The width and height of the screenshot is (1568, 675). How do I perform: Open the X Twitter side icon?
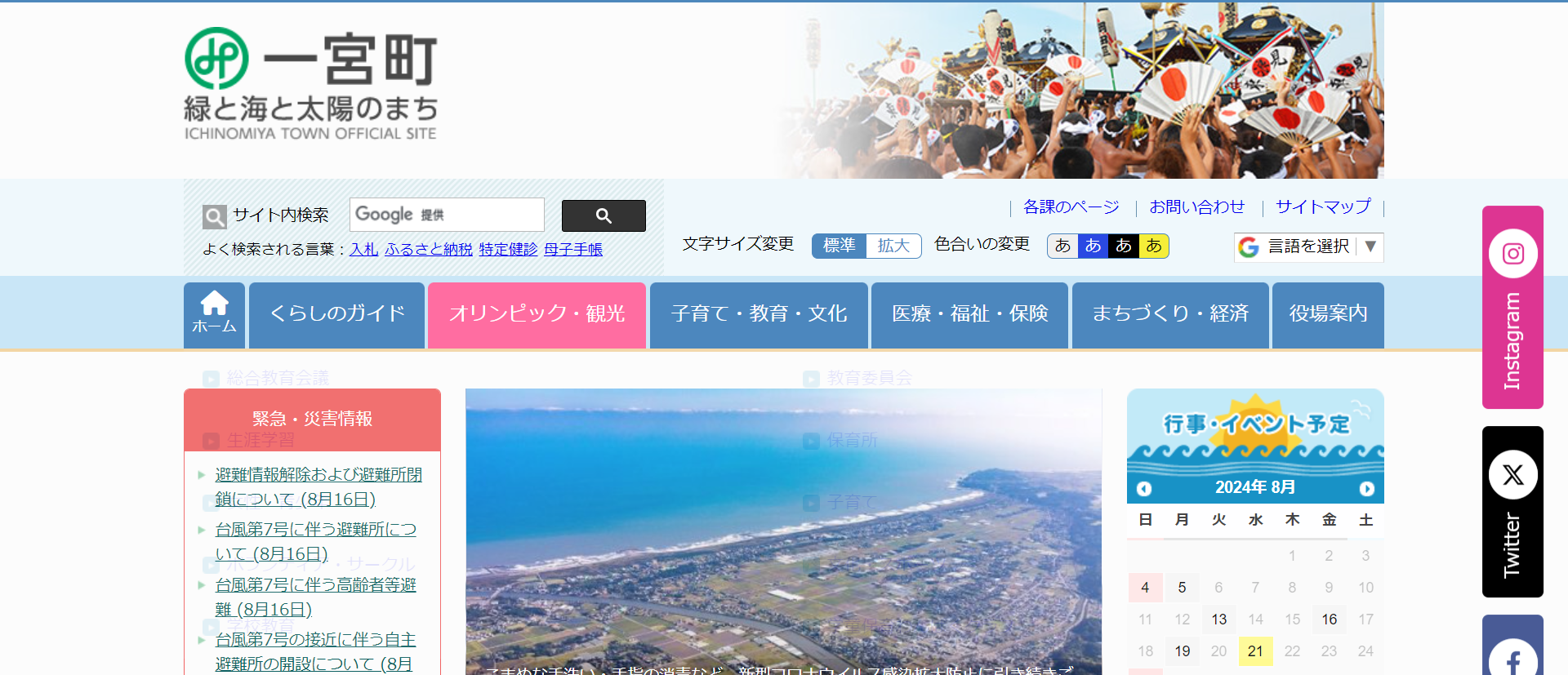pyautogui.click(x=1512, y=474)
